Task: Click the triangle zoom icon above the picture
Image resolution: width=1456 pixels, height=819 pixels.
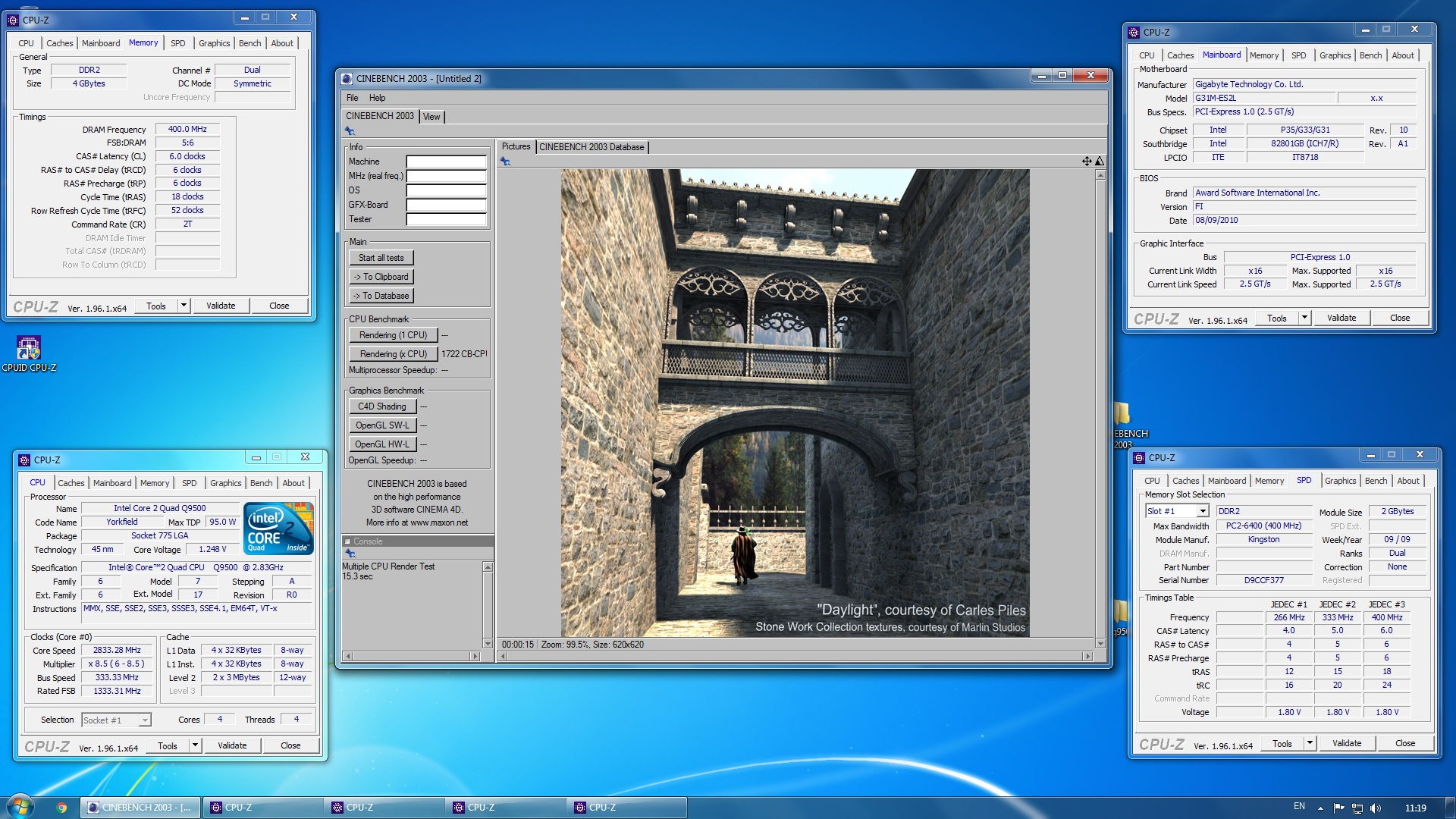Action: tap(1100, 161)
